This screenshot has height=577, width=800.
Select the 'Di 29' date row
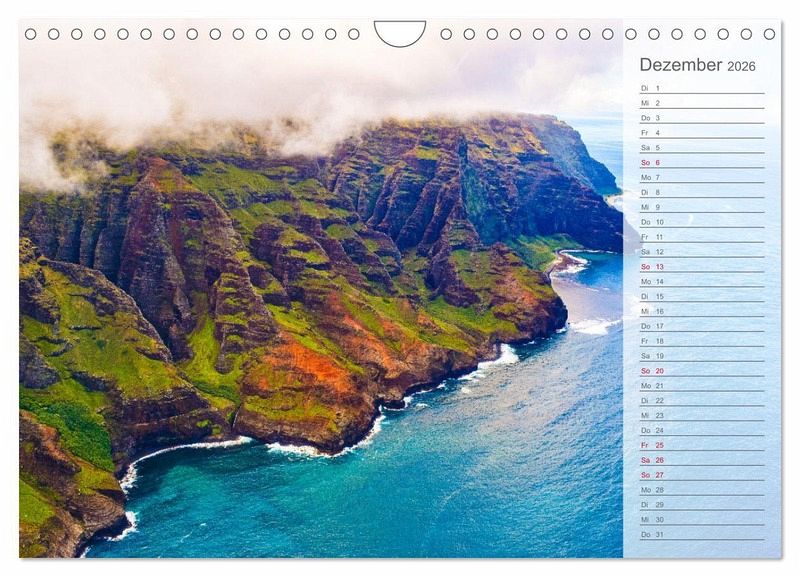pos(702,505)
